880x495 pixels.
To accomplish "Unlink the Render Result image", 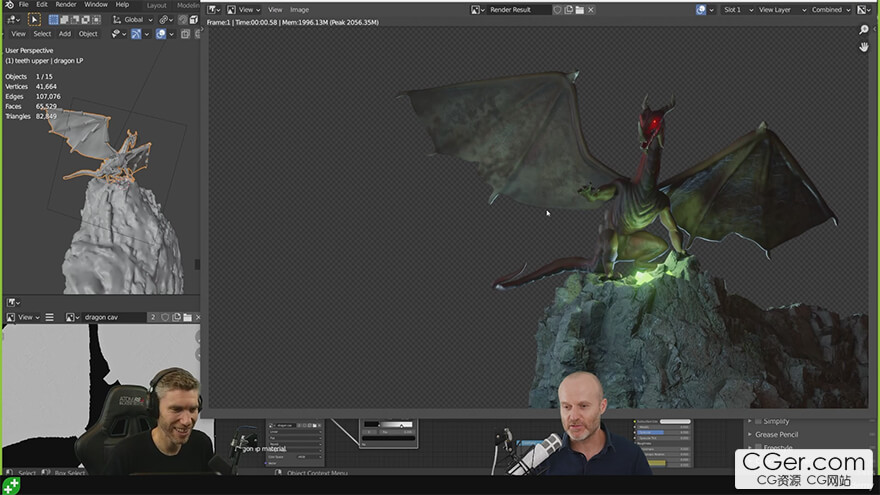I will 591,10.
